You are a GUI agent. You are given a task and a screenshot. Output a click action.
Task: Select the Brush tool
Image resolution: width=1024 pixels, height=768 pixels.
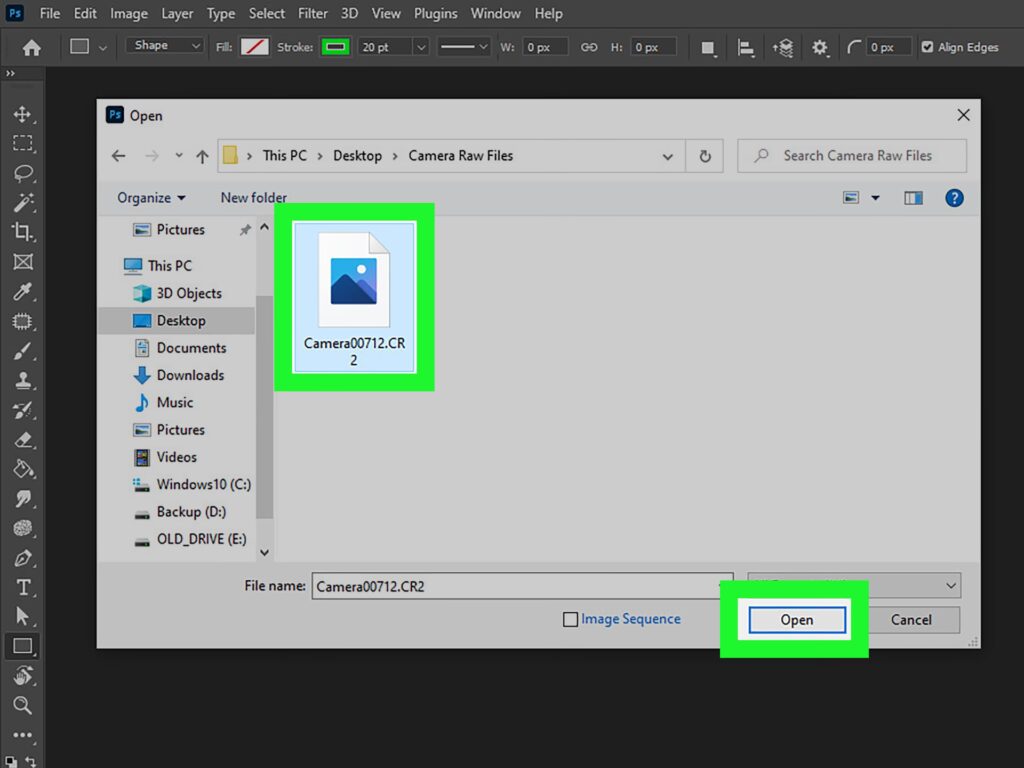coord(22,351)
